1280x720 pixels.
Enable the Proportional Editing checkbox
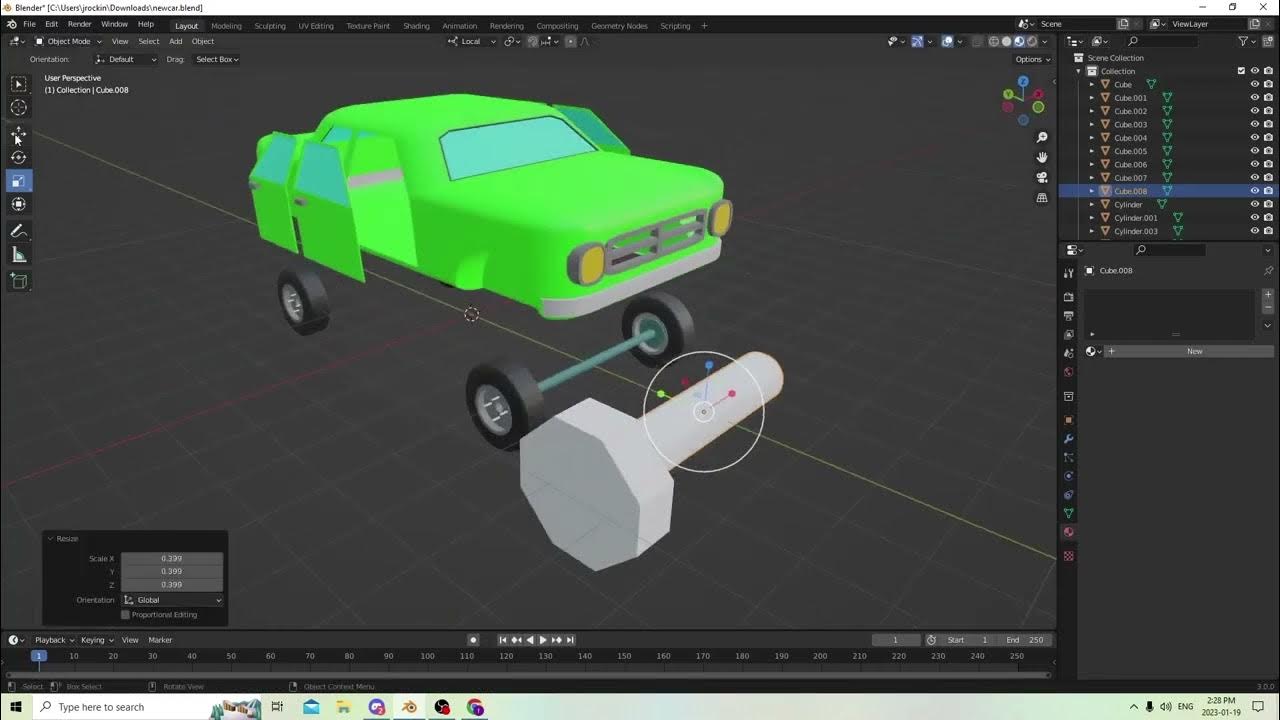125,614
